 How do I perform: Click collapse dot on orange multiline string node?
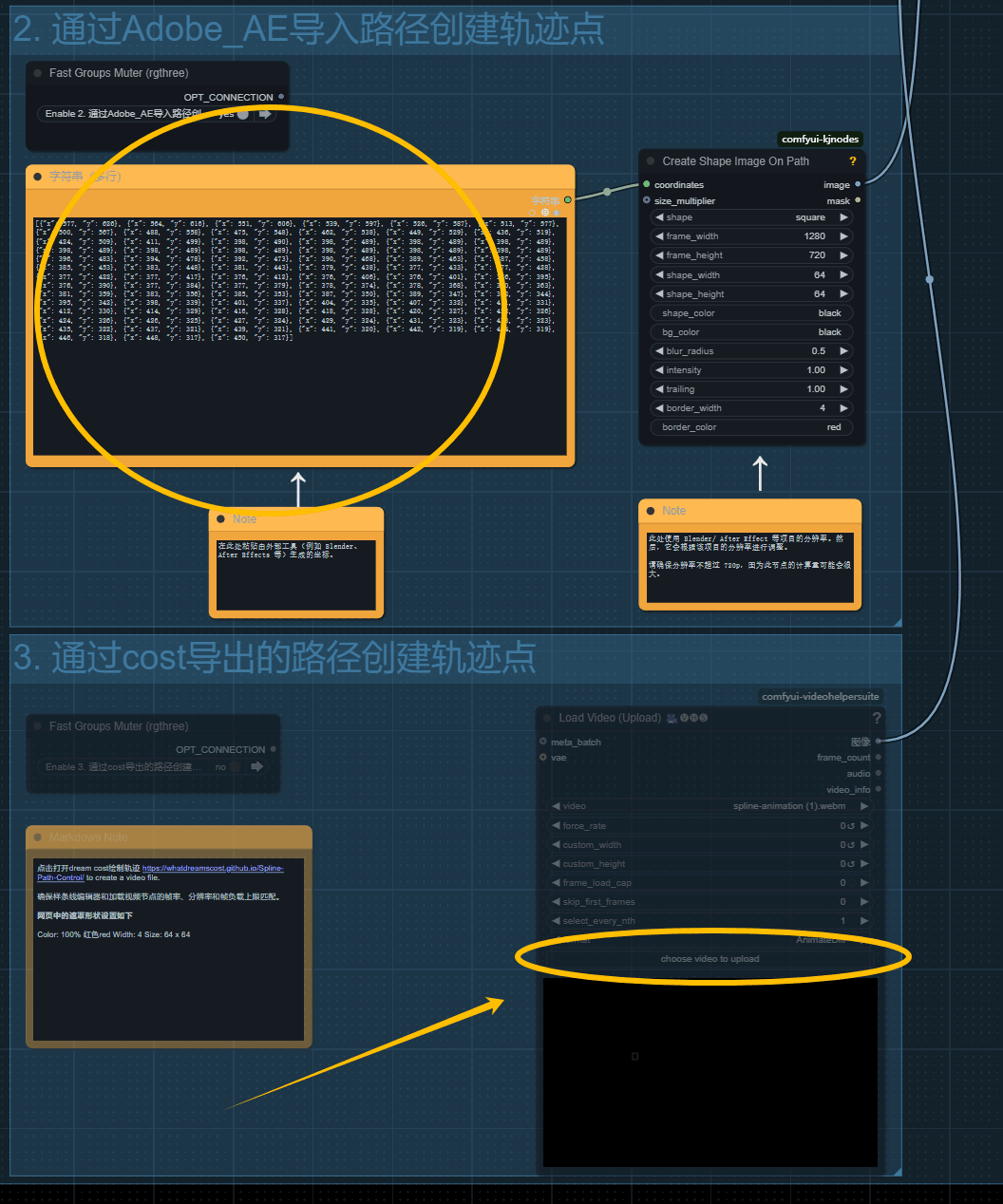pyautogui.click(x=38, y=177)
